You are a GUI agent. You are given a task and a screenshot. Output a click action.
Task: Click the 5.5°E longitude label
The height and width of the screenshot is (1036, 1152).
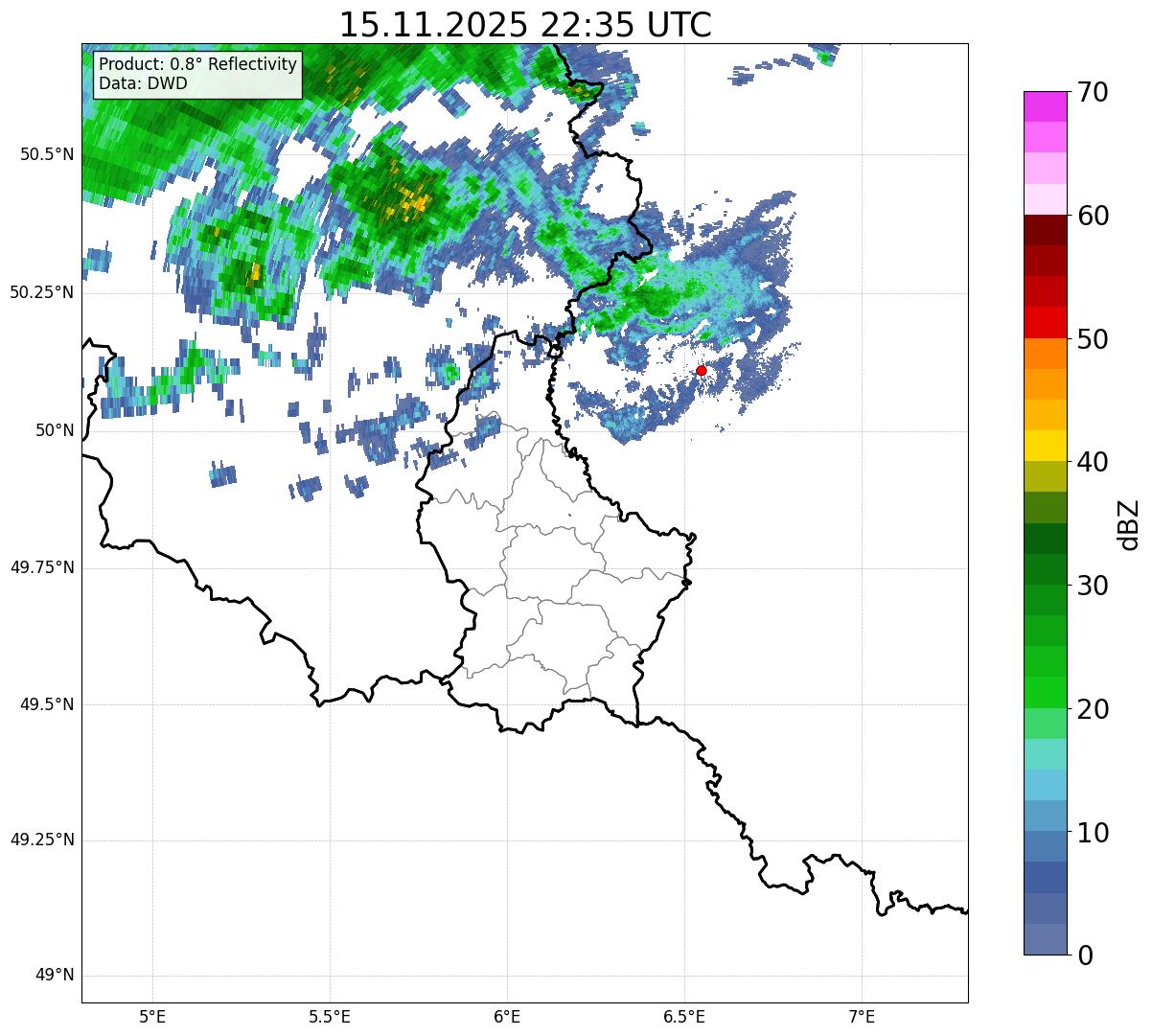pos(330,1017)
